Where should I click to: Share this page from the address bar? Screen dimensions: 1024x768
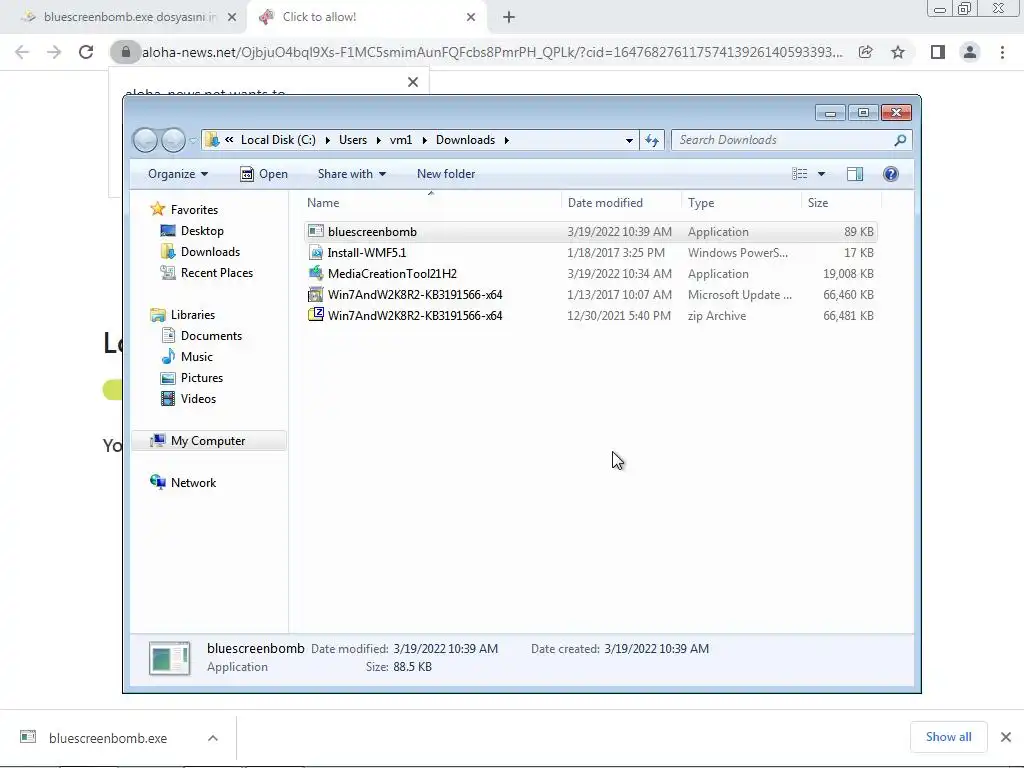(x=865, y=52)
